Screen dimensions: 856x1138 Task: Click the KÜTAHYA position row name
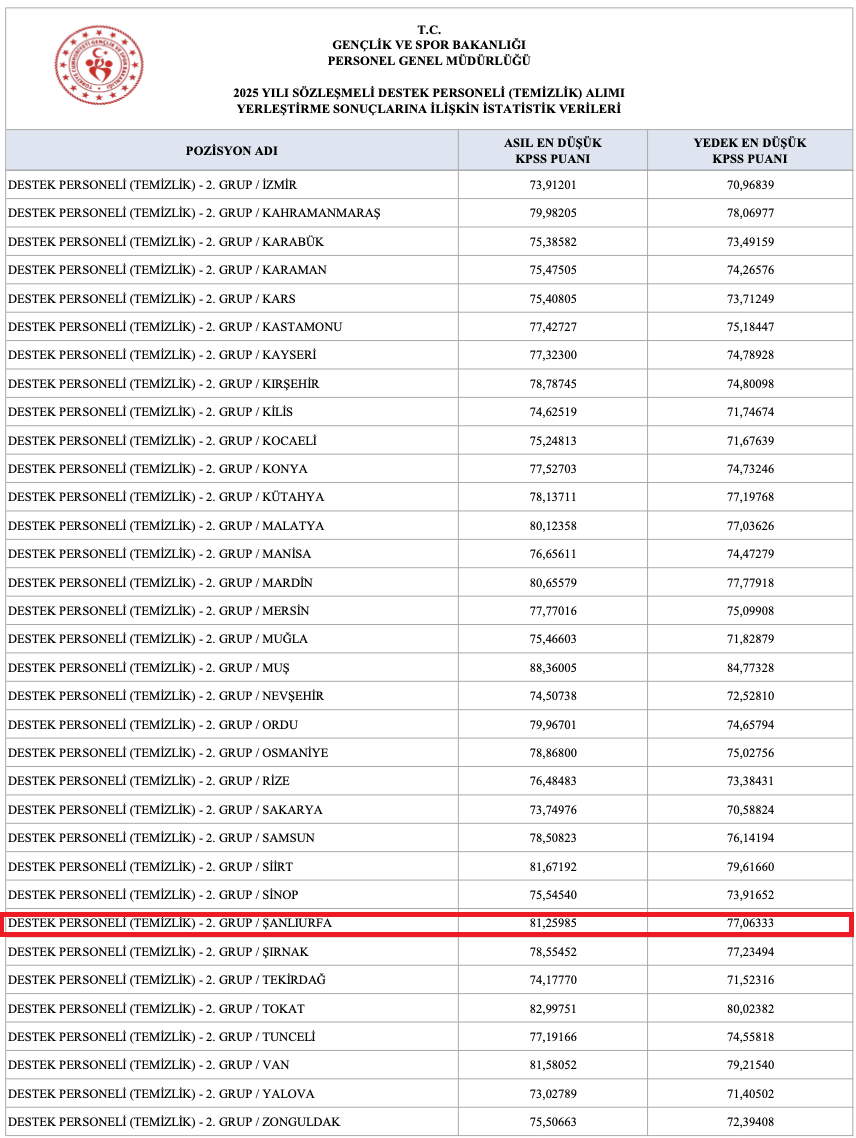click(166, 497)
